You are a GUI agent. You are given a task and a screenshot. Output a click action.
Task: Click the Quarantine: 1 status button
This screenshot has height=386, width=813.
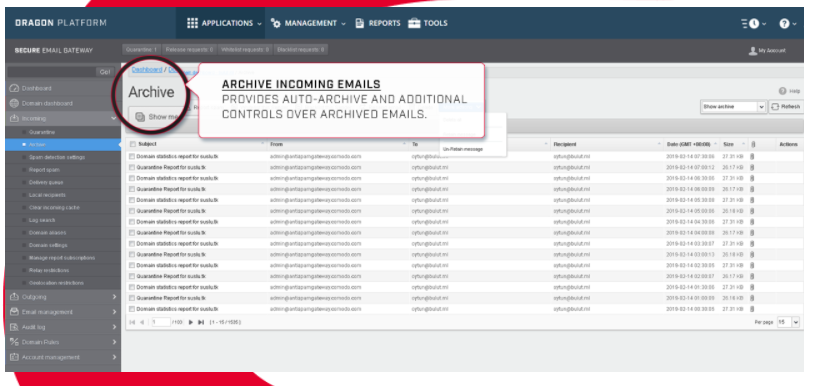(142, 50)
